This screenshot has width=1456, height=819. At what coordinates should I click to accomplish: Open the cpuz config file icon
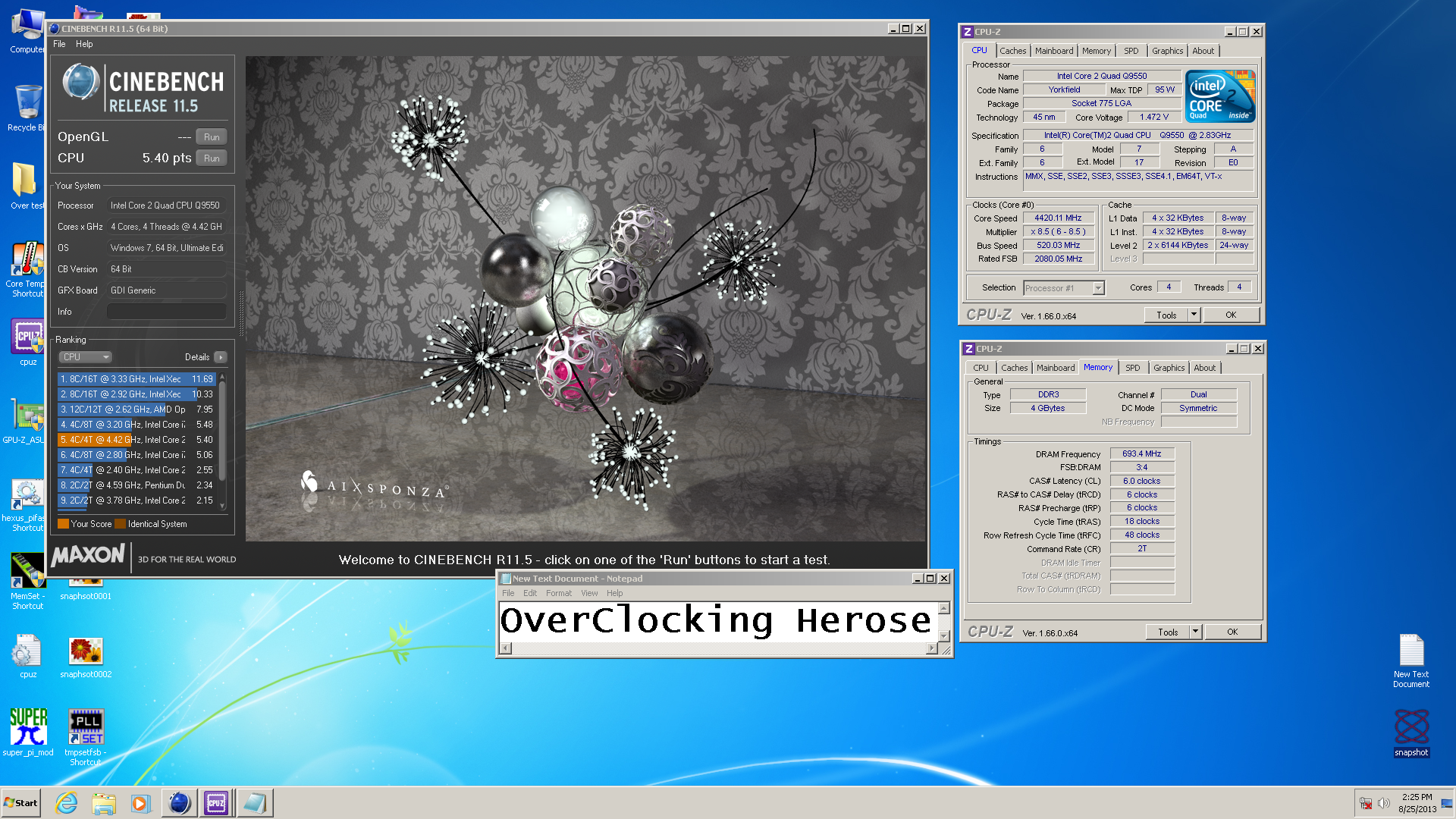(x=27, y=657)
